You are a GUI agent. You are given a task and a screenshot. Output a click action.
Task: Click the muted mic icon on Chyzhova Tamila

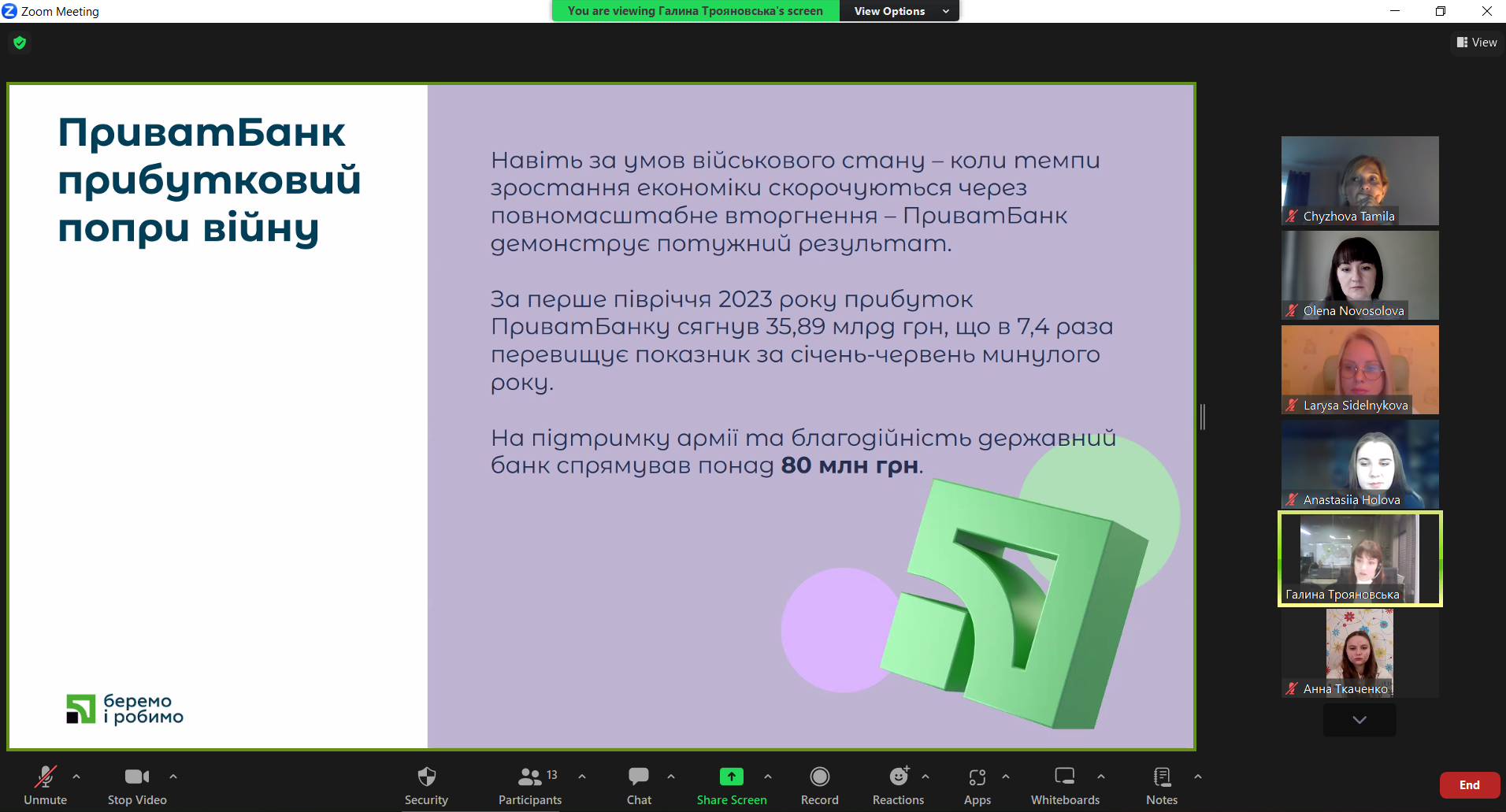pos(1292,216)
